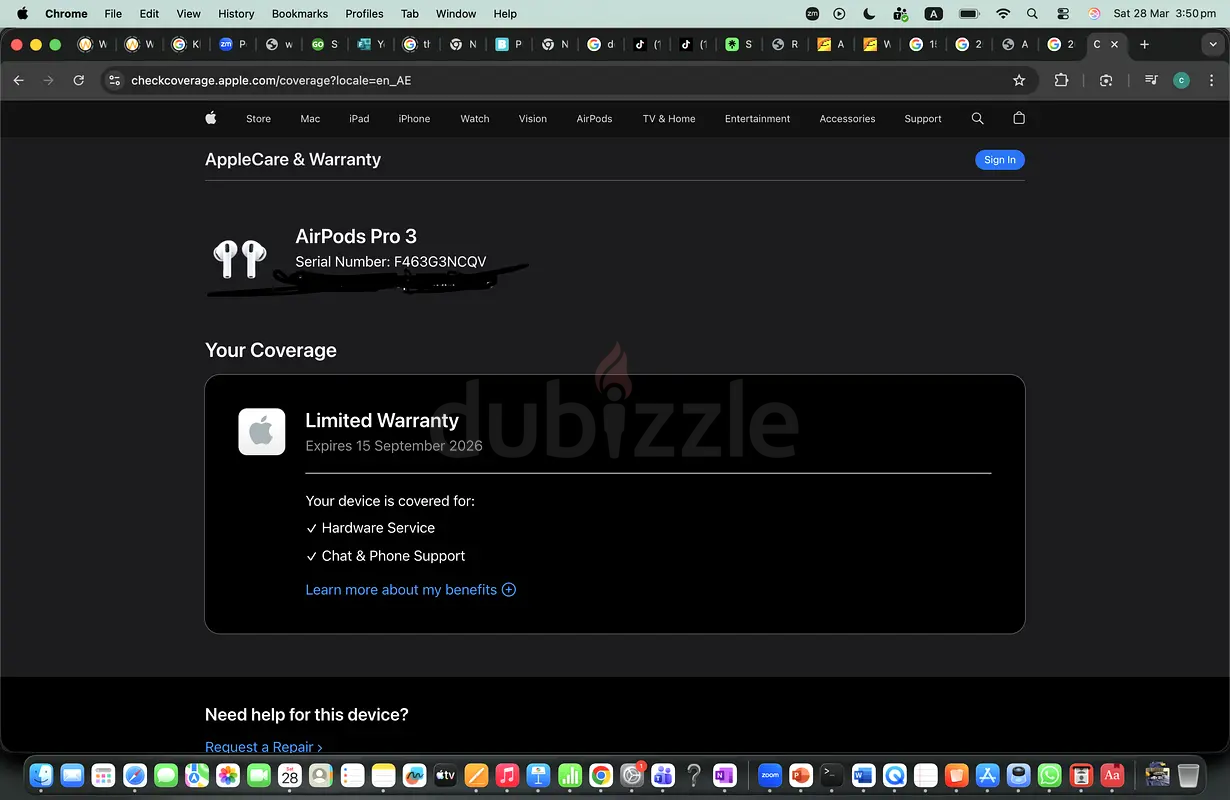Open Messages in the Dock
Image resolution: width=1230 pixels, height=800 pixels.
166,775
